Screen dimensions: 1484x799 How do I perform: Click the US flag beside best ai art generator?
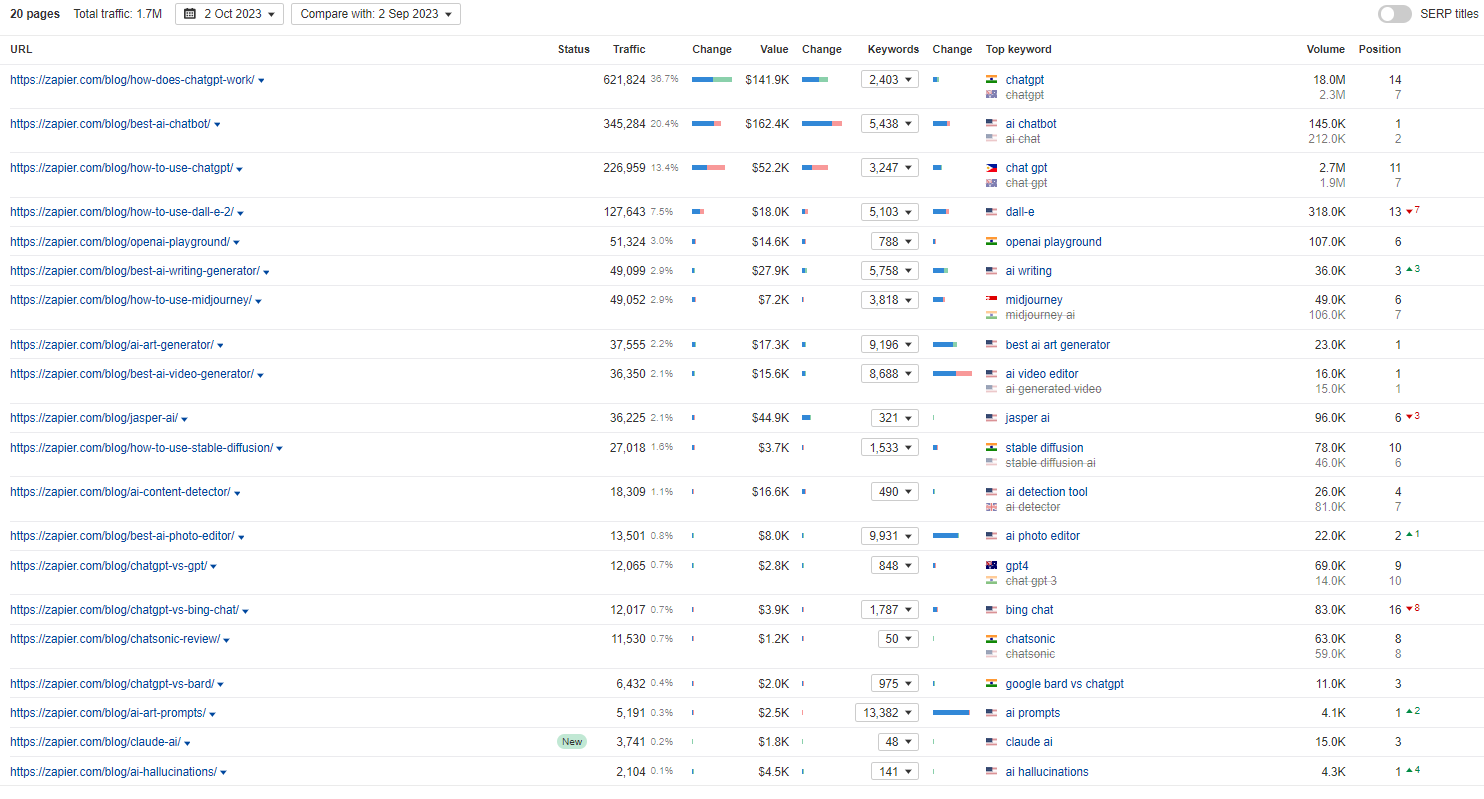(x=991, y=345)
